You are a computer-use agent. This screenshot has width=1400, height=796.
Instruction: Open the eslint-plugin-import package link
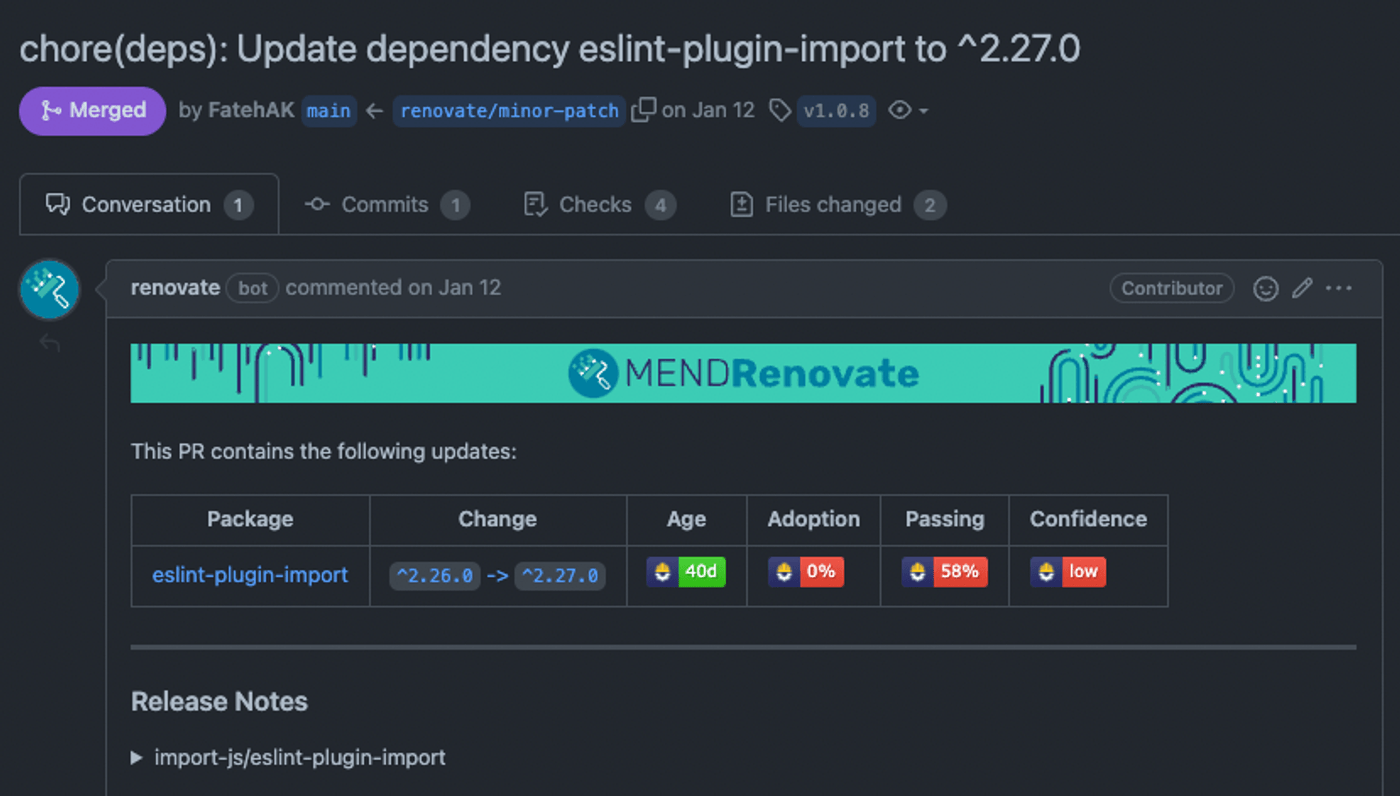click(249, 575)
